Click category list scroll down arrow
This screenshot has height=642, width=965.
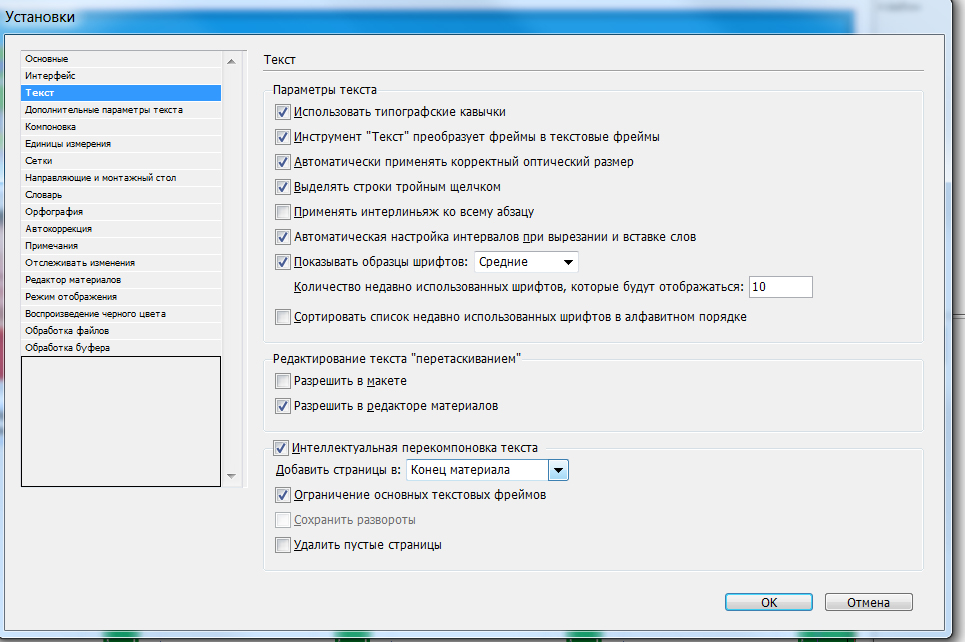coord(231,476)
